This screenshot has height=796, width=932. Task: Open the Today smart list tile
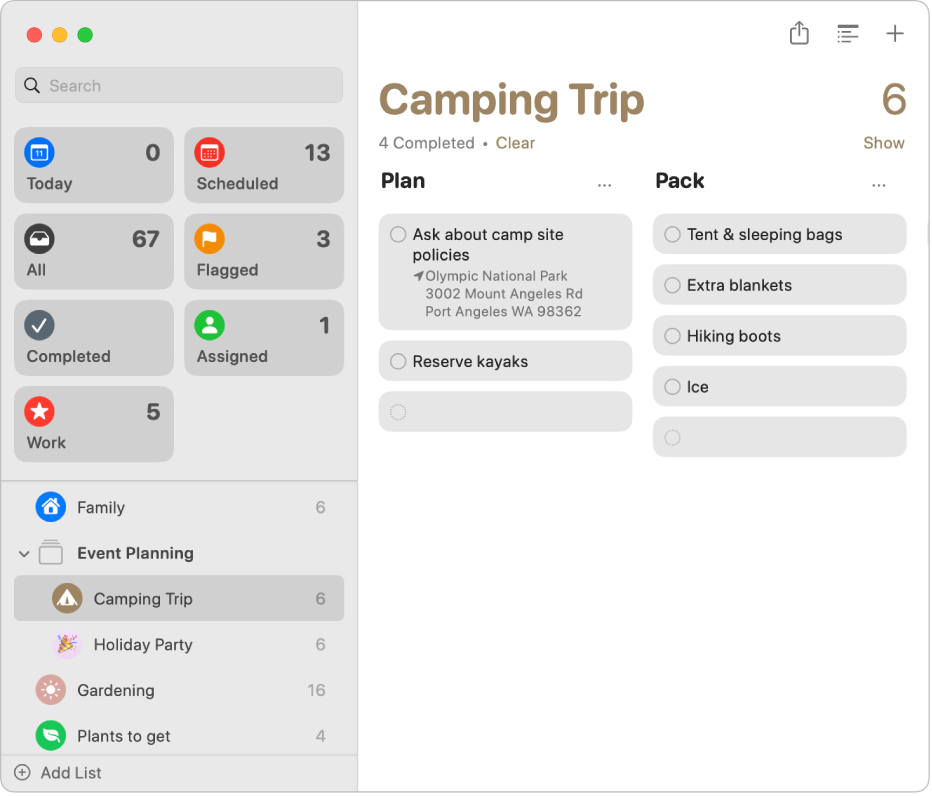(94, 166)
